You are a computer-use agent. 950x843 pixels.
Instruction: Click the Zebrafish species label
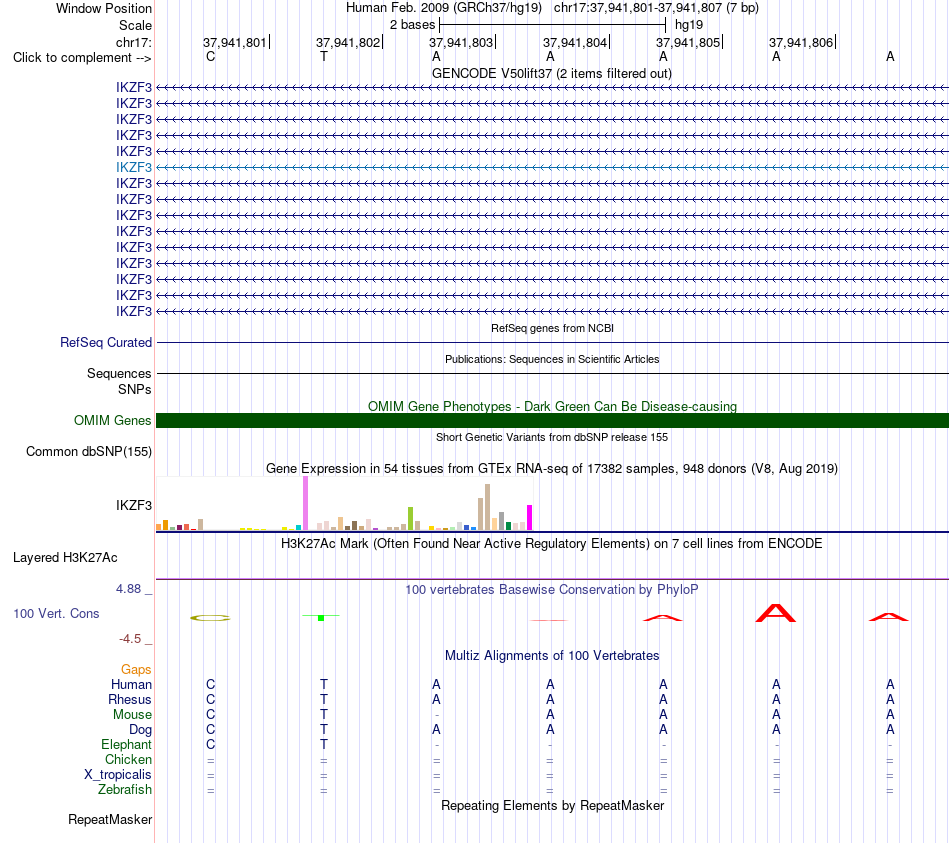(125, 790)
